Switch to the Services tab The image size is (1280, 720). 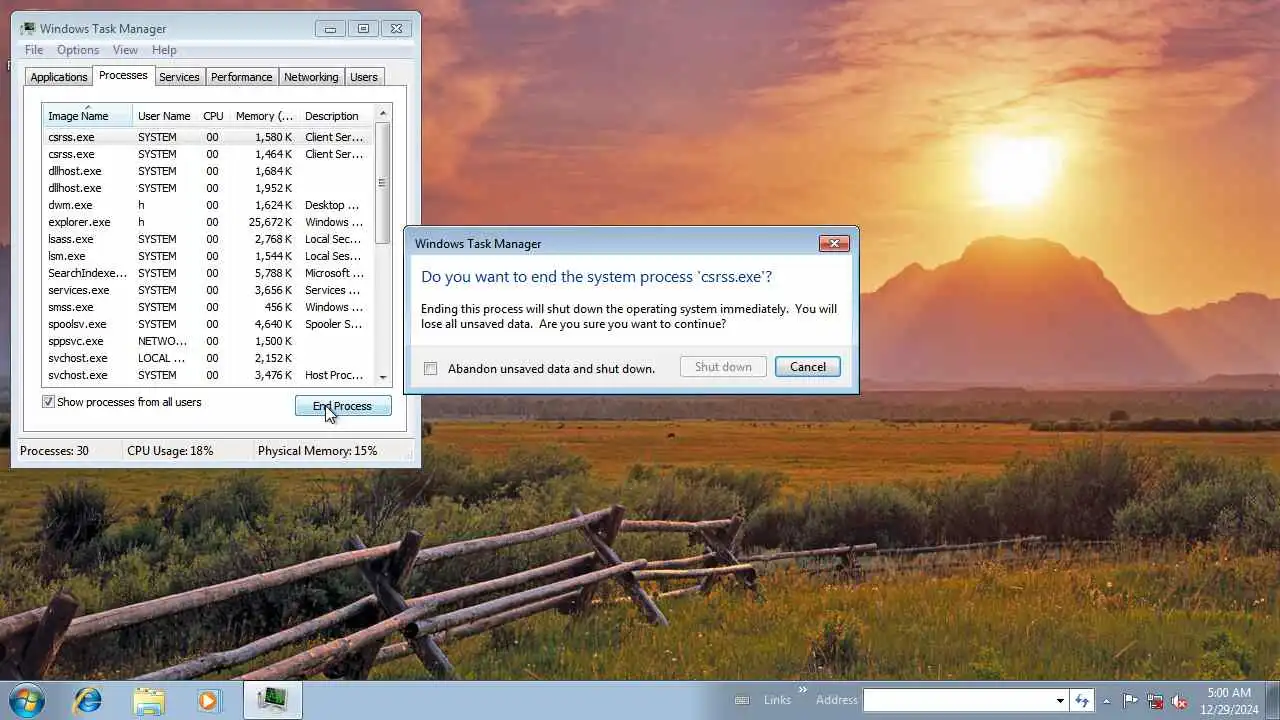[179, 77]
